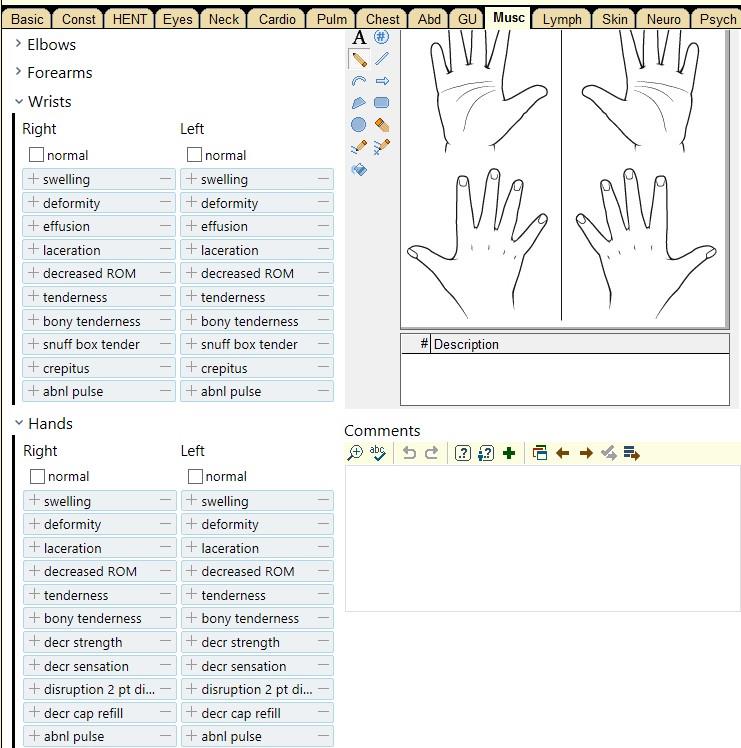Expand the Forearms section
Image resolution: width=741 pixels, height=748 pixels.
coord(19,72)
